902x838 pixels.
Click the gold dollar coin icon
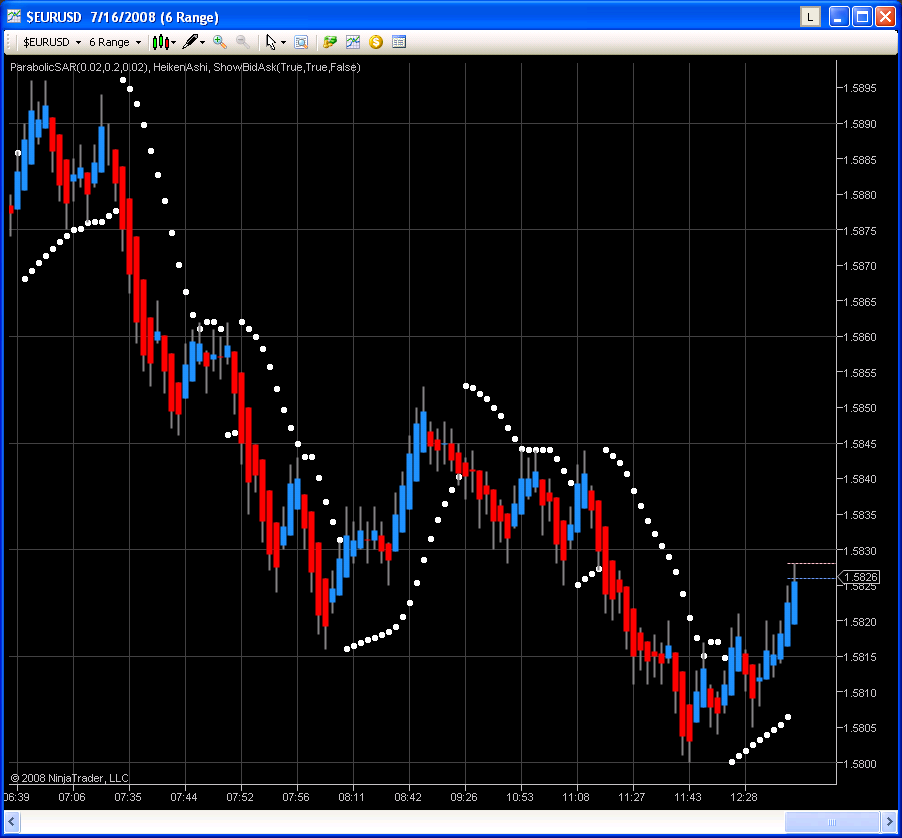(x=376, y=41)
